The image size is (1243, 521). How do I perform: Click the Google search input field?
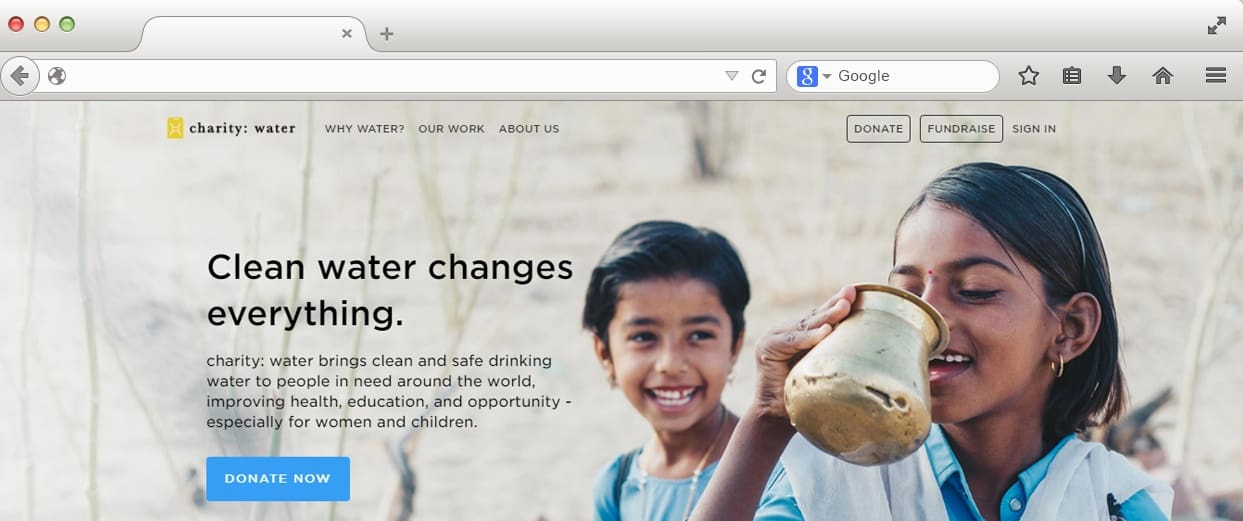pos(914,76)
